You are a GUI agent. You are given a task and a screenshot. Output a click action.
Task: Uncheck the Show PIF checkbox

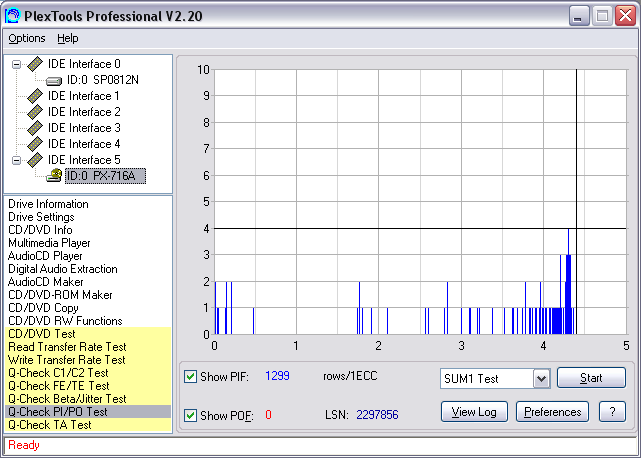click(x=190, y=376)
